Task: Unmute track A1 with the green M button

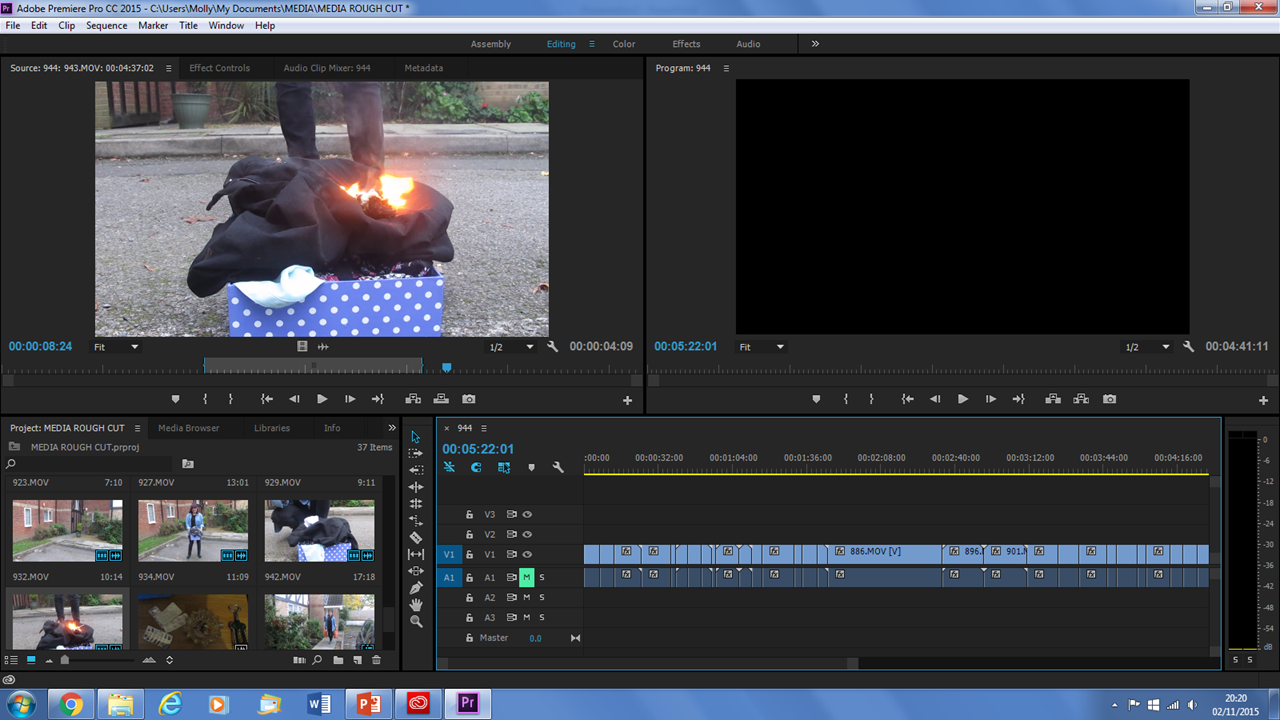Action: coord(526,577)
